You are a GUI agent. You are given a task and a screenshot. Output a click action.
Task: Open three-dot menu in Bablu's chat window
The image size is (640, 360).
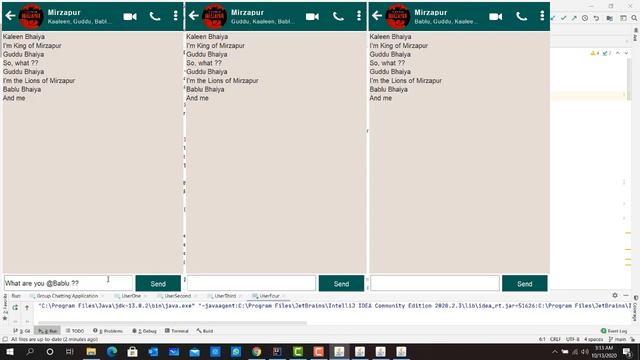pyautogui.click(x=542, y=16)
